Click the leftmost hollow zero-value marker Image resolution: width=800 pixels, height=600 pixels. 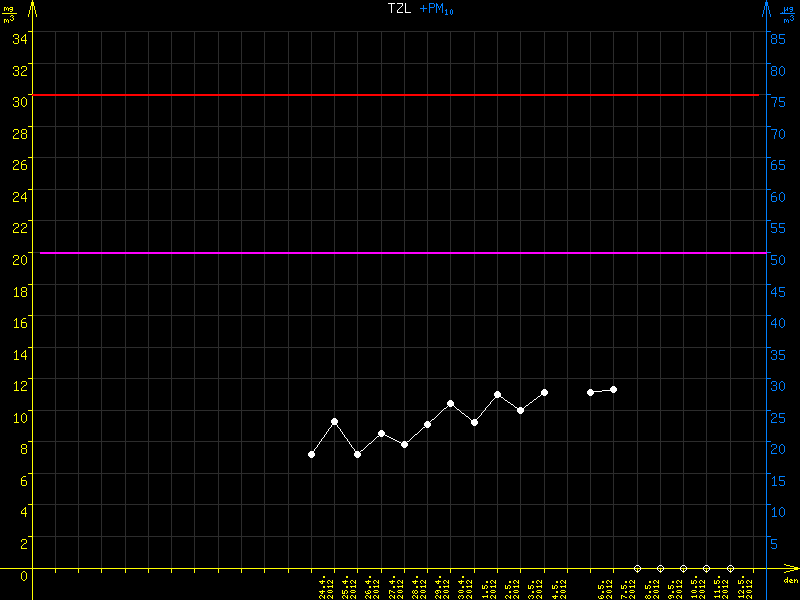click(x=637, y=568)
